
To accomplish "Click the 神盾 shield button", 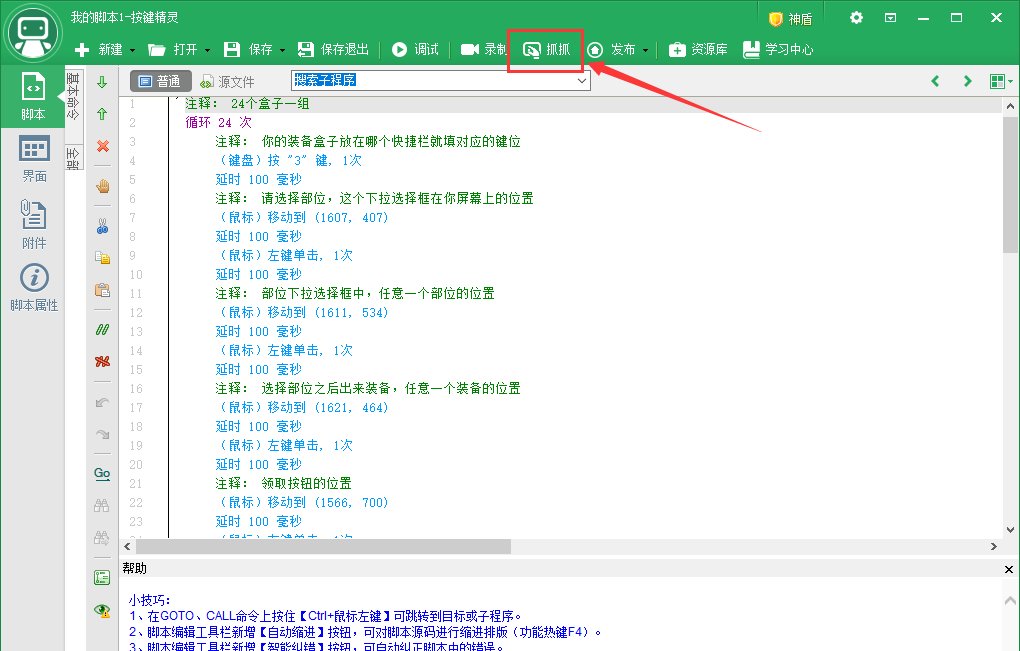I will click(790, 18).
